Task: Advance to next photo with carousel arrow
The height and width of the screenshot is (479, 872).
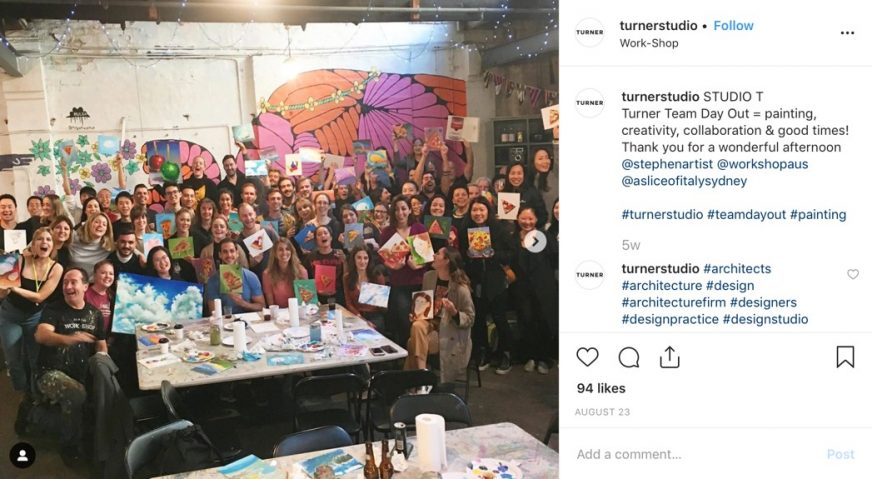Action: 536,241
